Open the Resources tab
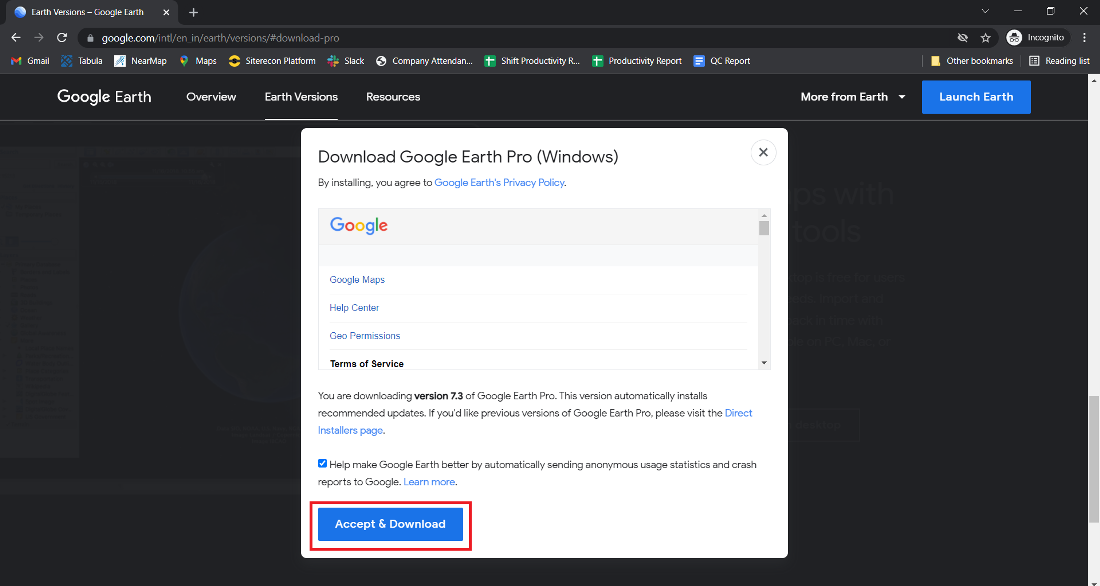This screenshot has width=1100, height=586. coord(393,97)
